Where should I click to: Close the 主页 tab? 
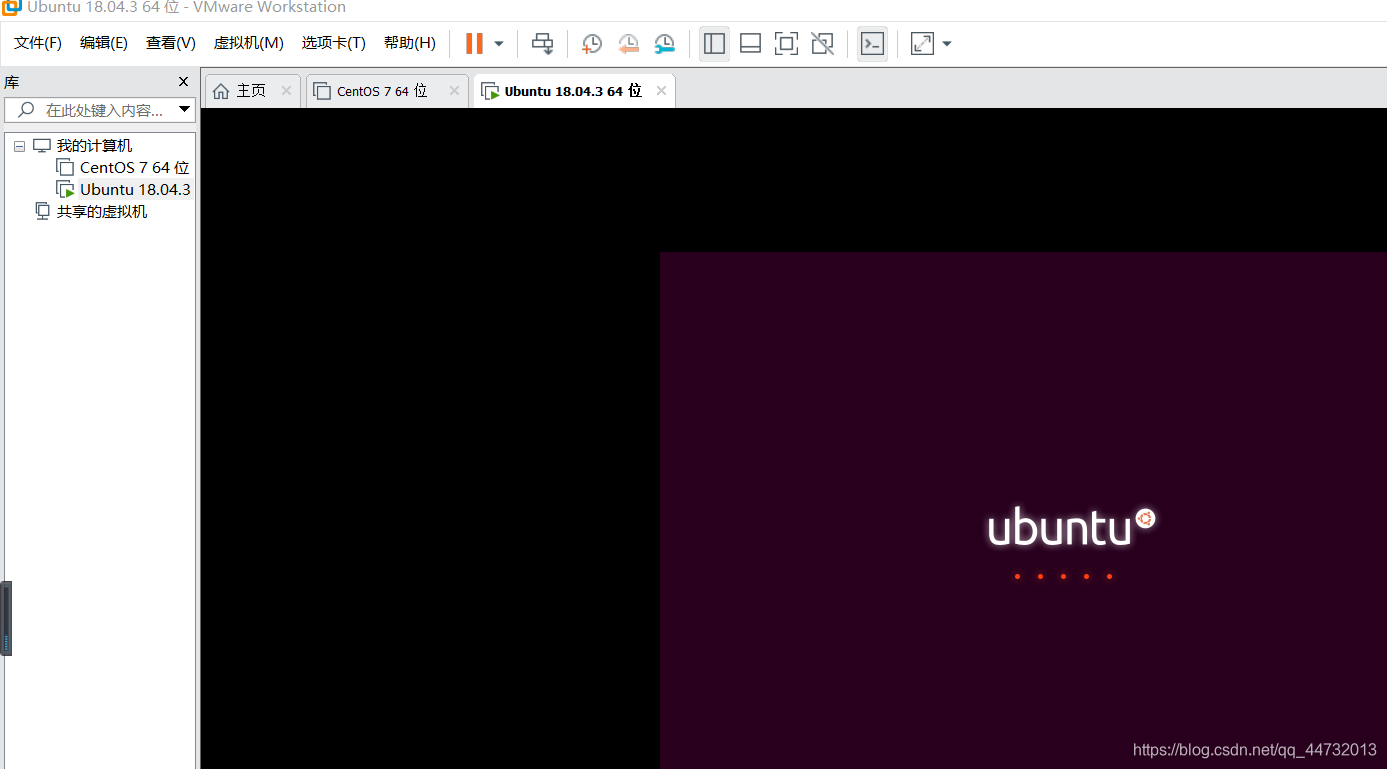(286, 91)
